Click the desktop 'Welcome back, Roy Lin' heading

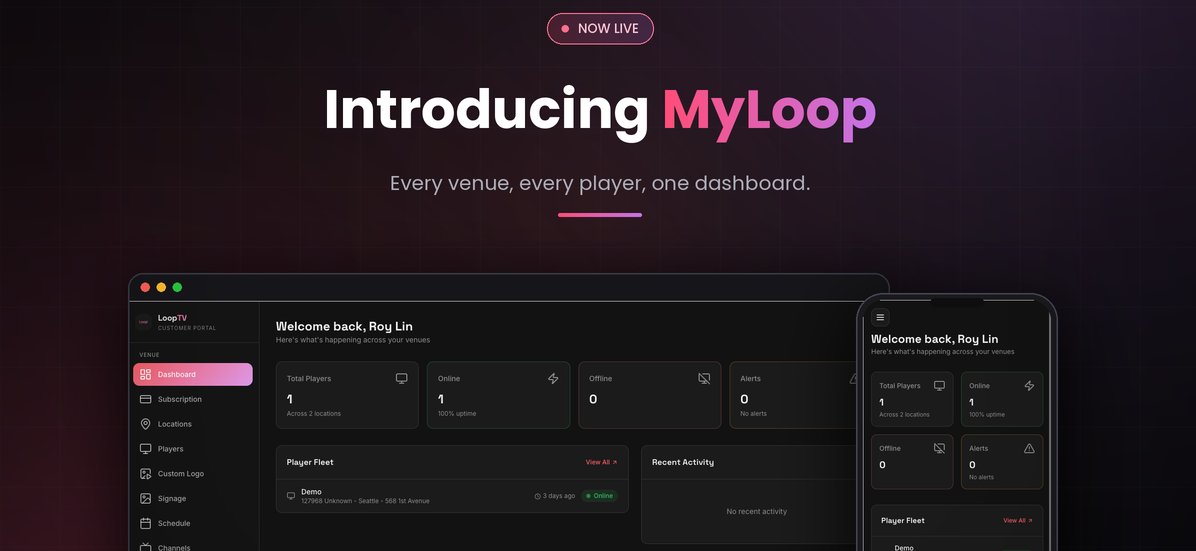pos(344,326)
